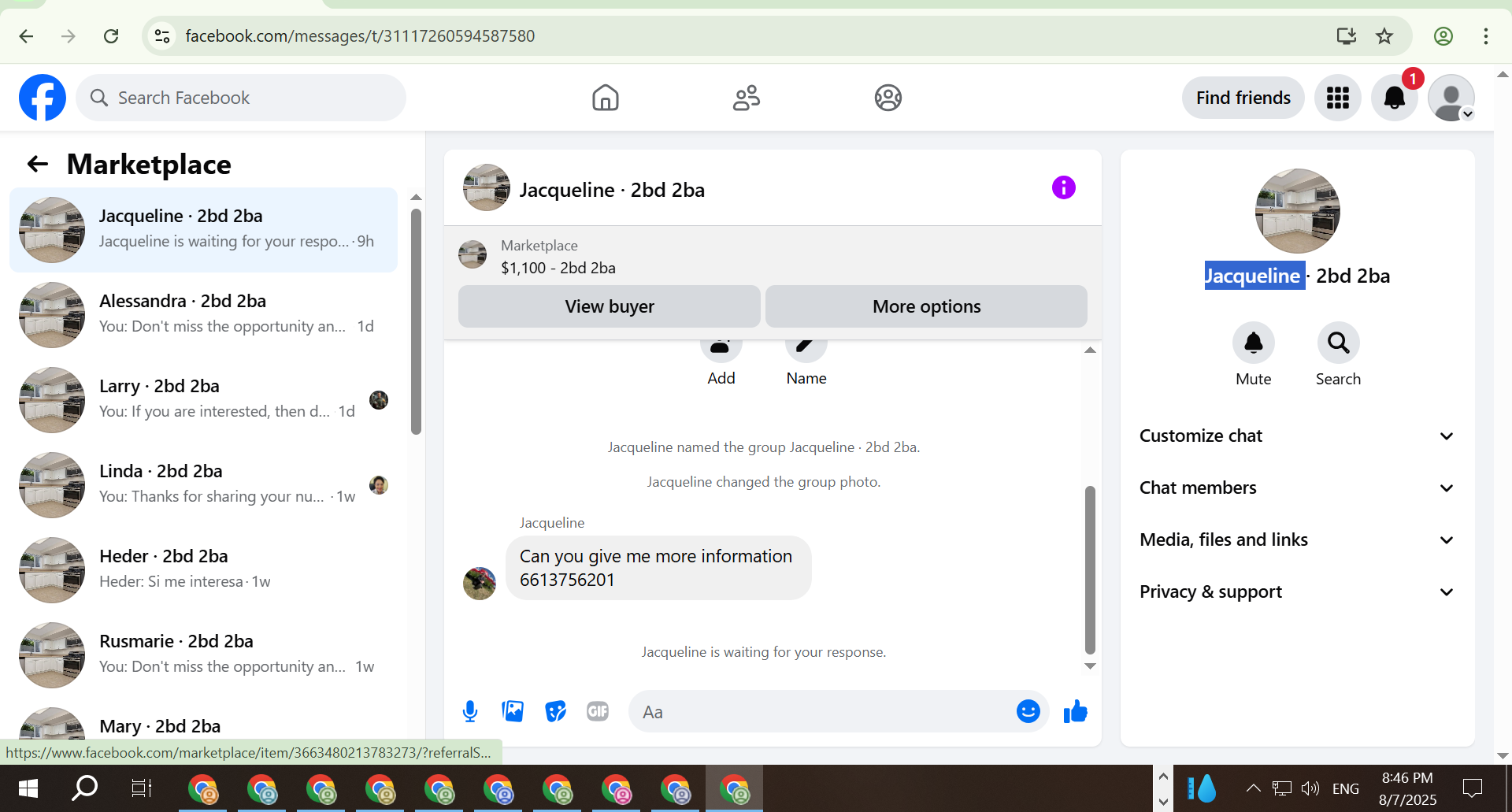Click the chat messages scrollbar thumb
This screenshot has height=812, width=1512.
pyautogui.click(x=1090, y=570)
